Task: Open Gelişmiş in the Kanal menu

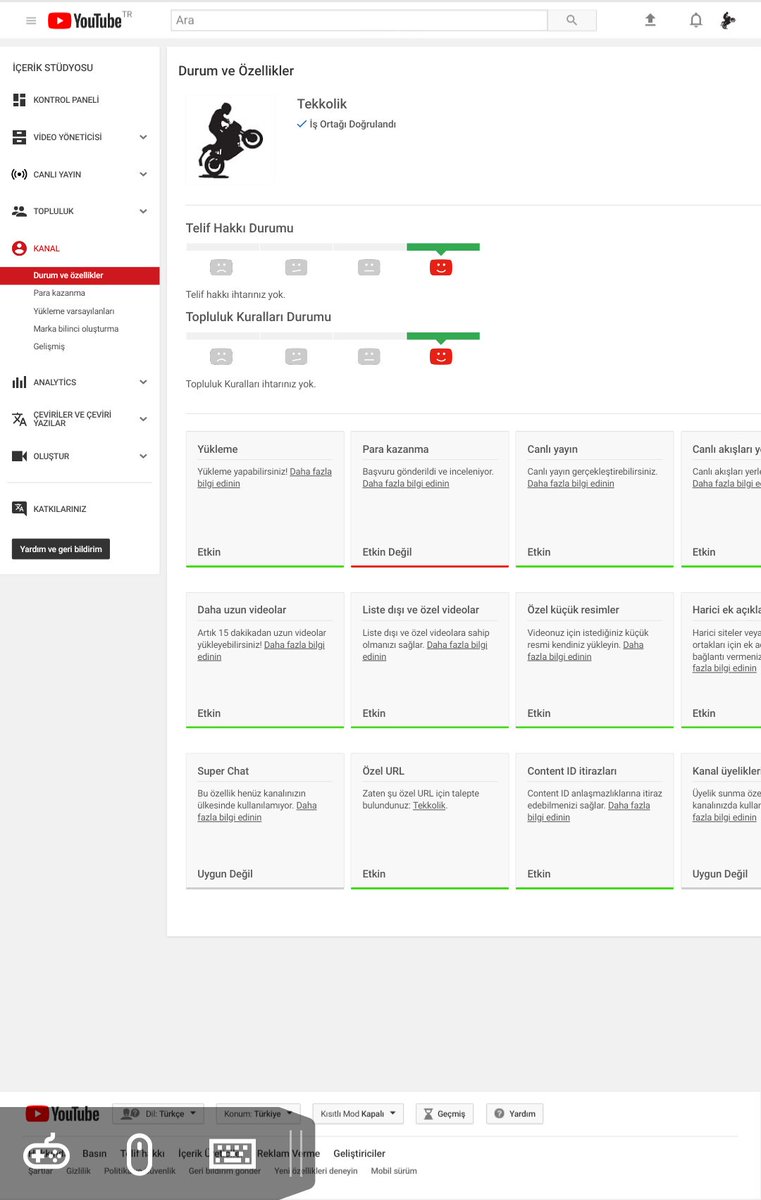Action: point(49,347)
